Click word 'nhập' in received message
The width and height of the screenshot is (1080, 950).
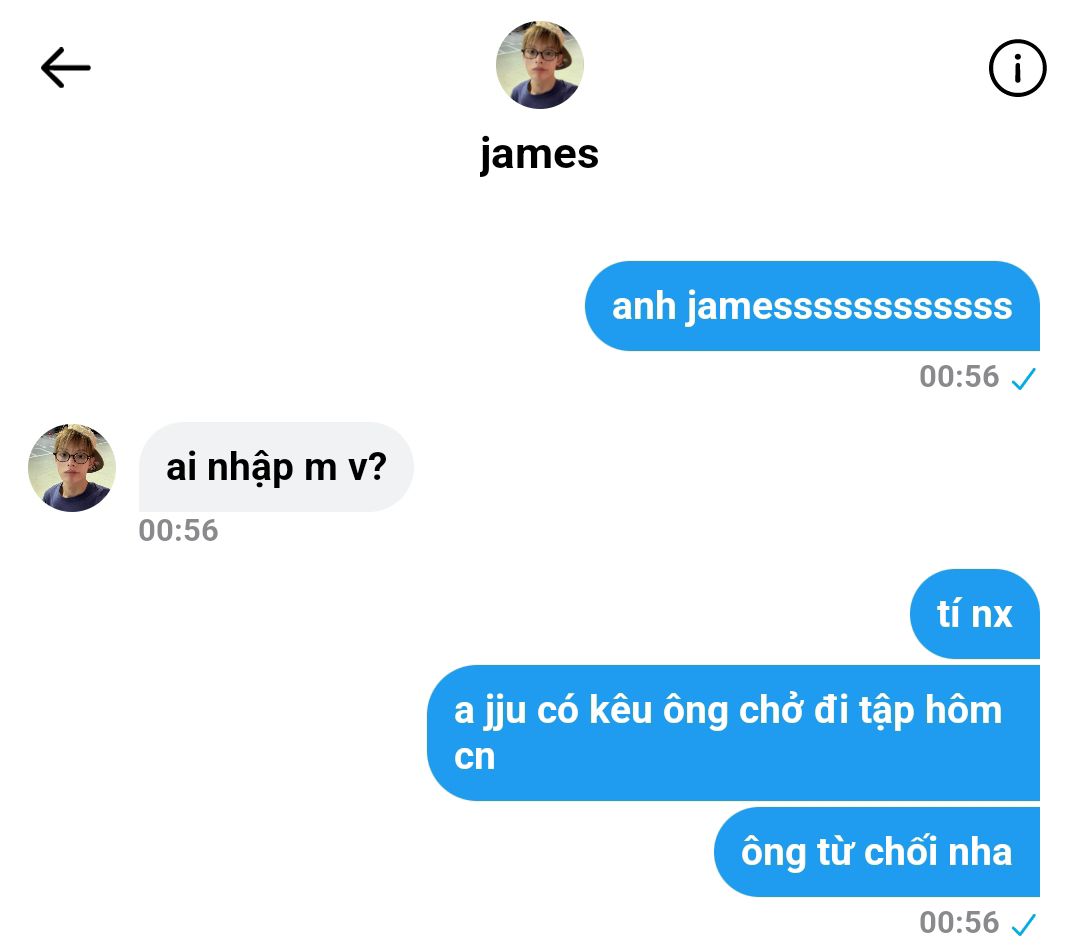(250, 468)
